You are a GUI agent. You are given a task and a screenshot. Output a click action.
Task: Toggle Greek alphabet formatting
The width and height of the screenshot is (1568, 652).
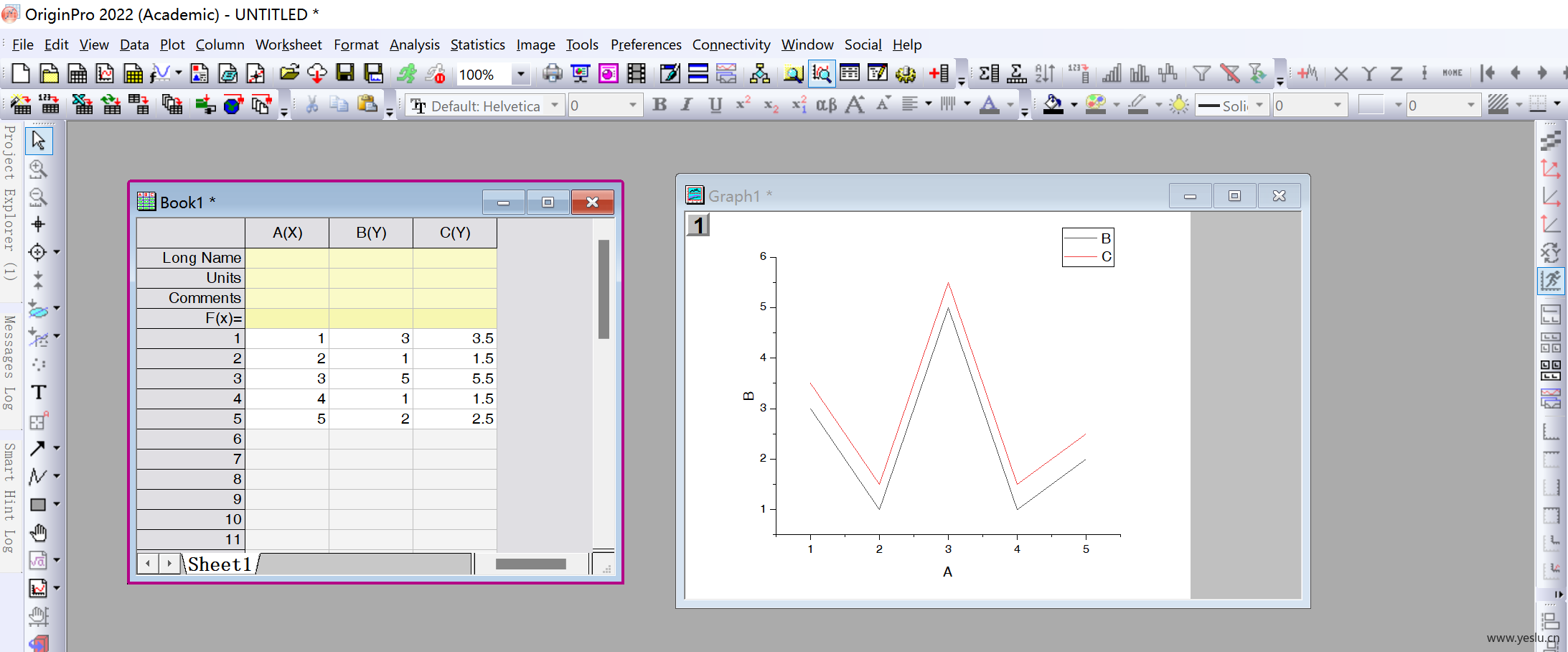[826, 105]
